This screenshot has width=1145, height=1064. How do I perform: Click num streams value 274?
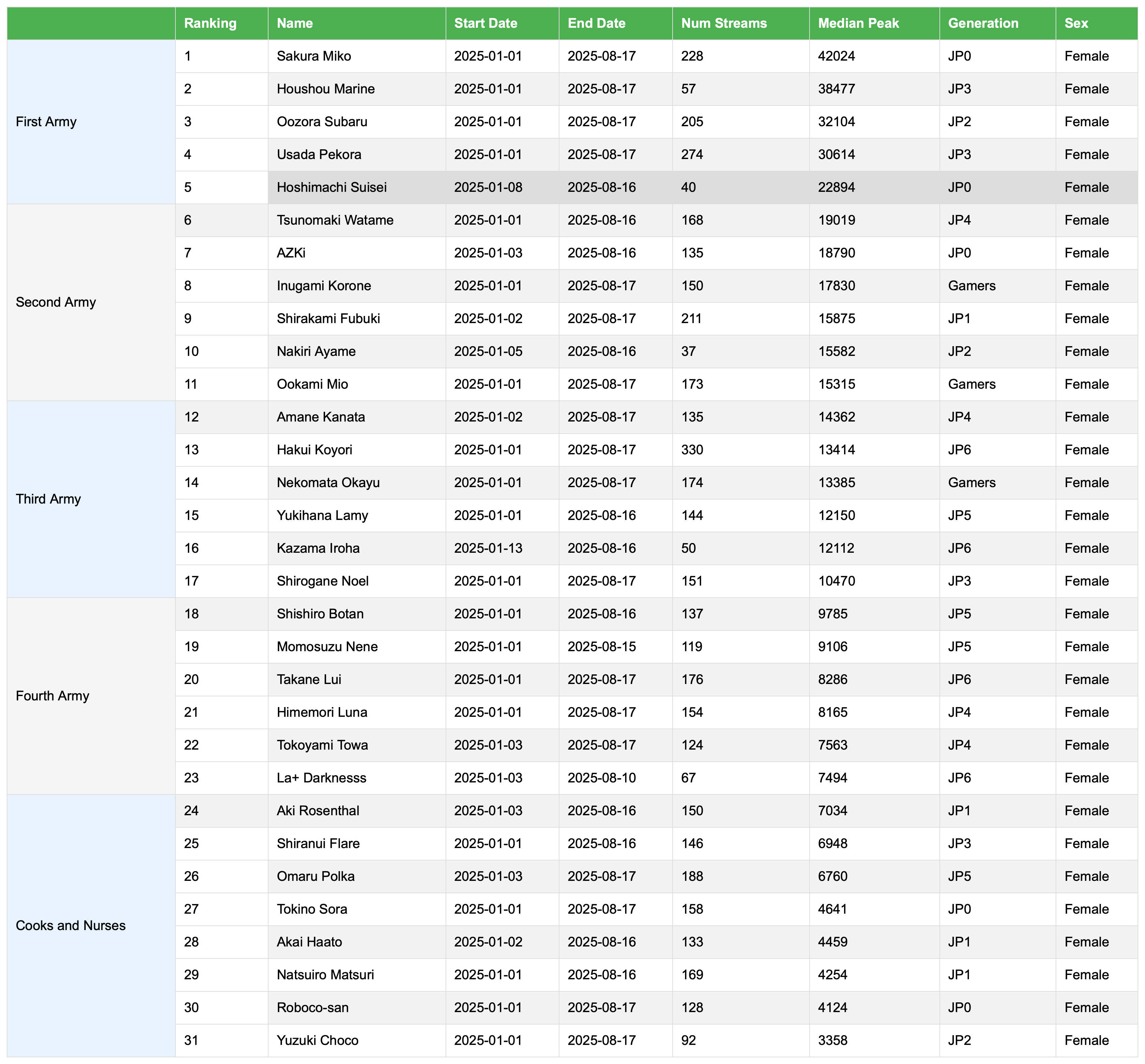coord(692,154)
